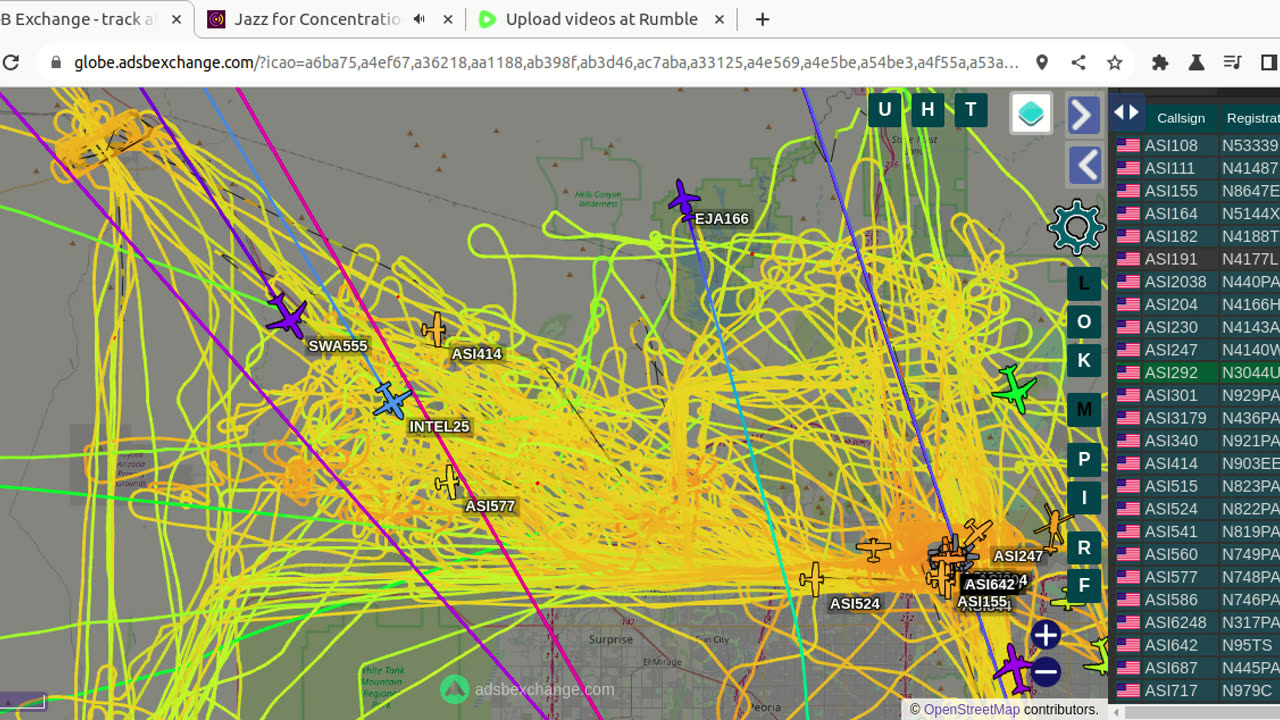Open the flask experiments toolbar icon

(x=1196, y=62)
